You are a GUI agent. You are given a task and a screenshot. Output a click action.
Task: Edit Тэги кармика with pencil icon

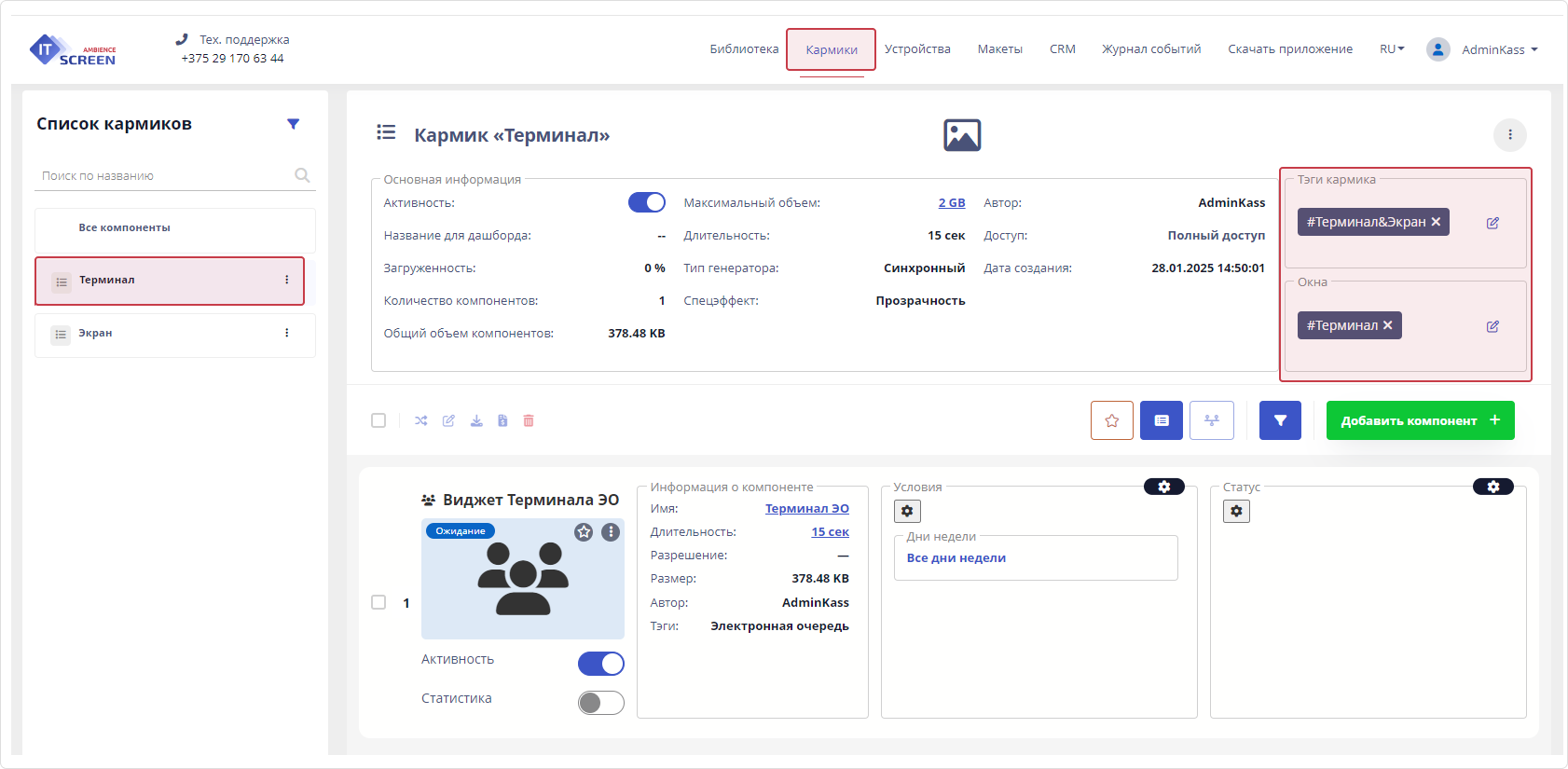coord(1492,223)
